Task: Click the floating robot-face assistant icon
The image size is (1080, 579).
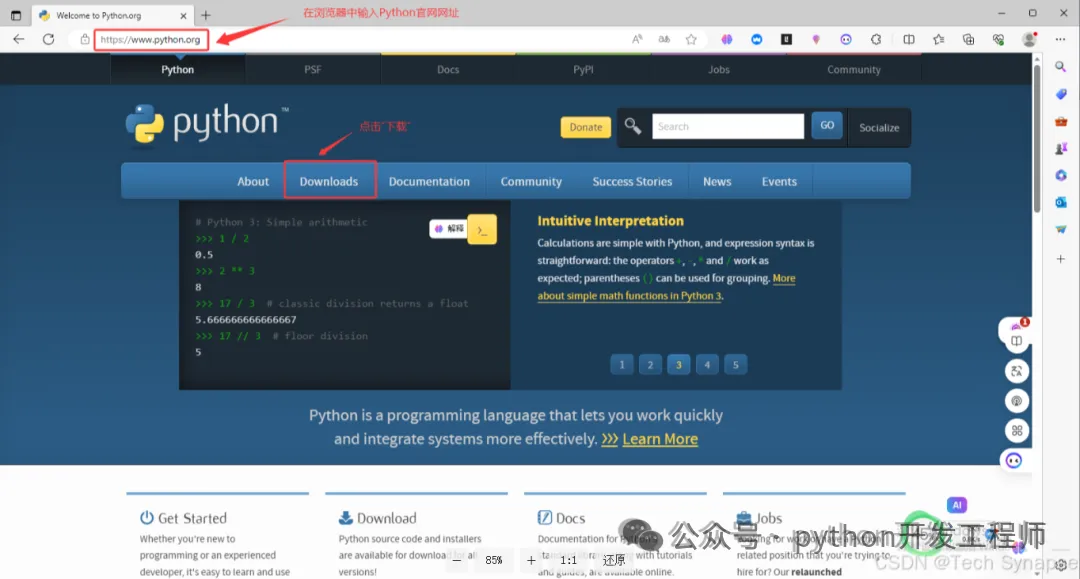Action: pyautogui.click(x=1014, y=461)
